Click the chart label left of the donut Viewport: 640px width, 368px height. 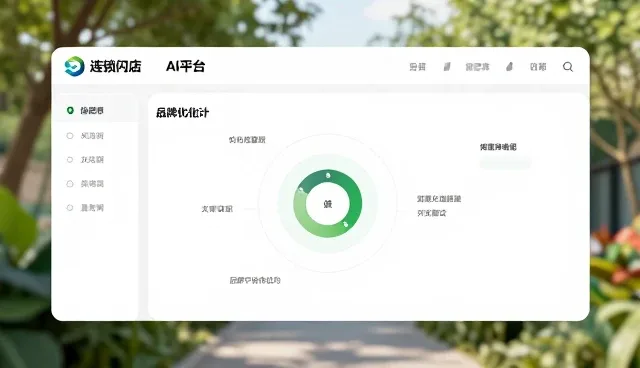pos(217,209)
